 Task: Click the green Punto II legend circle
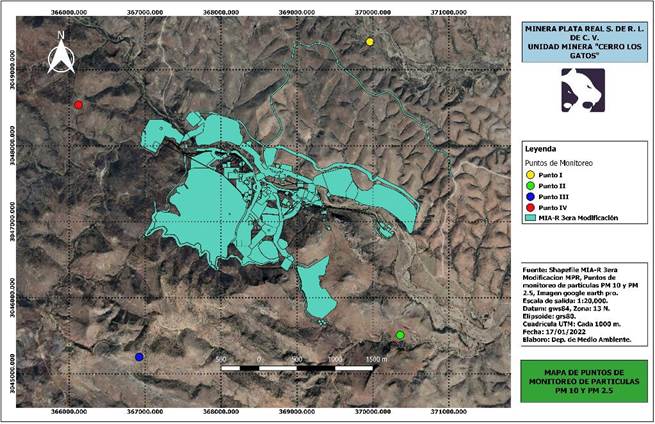tap(530, 186)
